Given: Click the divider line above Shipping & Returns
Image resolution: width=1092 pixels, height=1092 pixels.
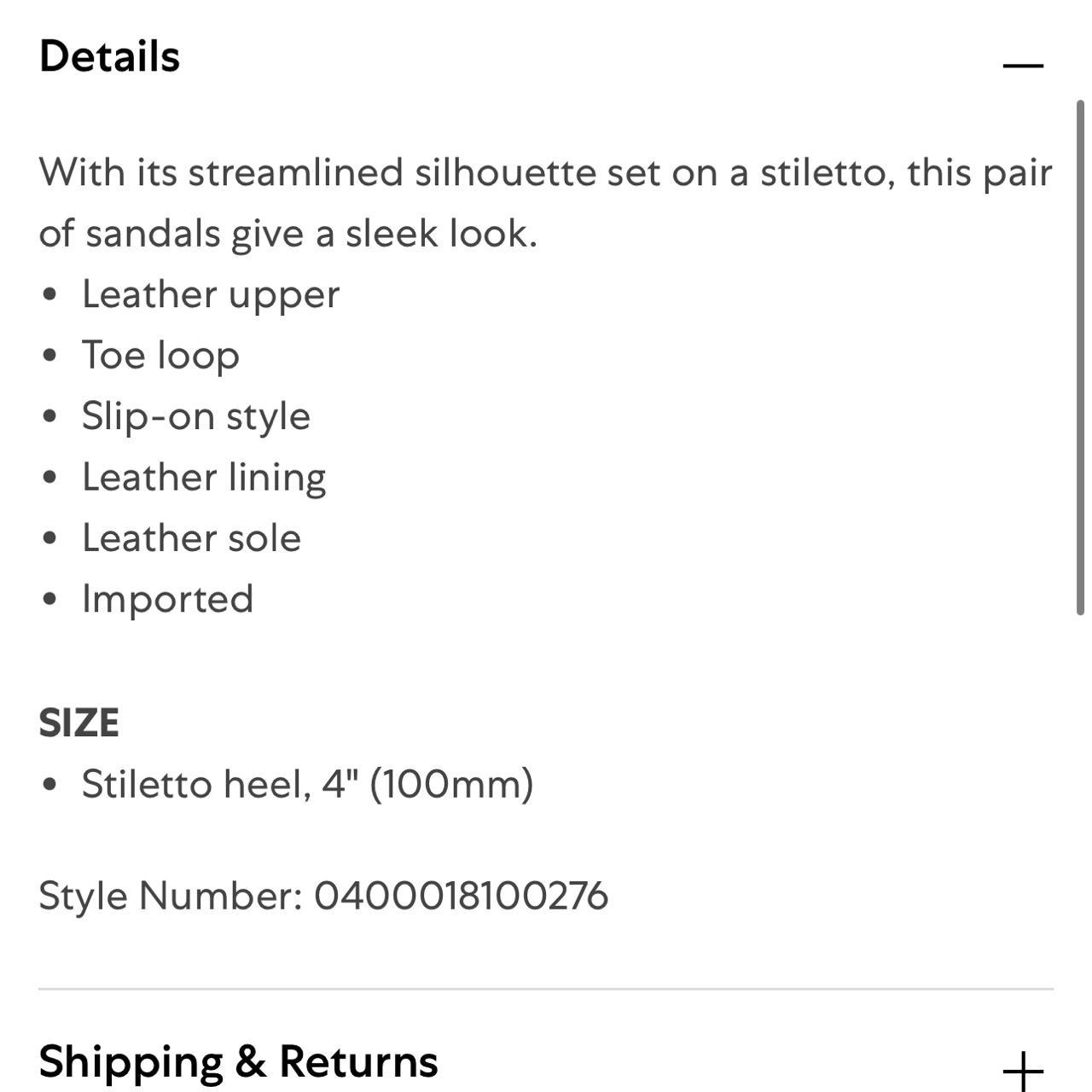Looking at the screenshot, I should click(x=546, y=989).
